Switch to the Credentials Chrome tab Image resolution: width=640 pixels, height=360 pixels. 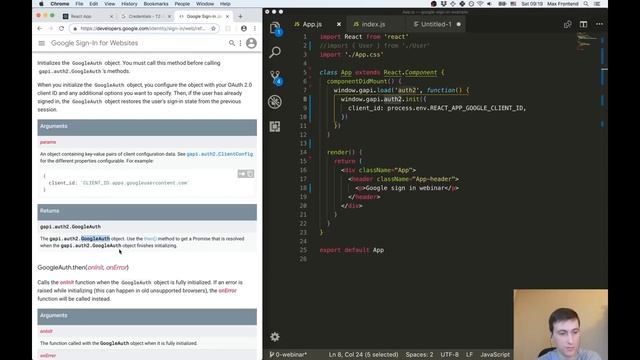click(145, 16)
